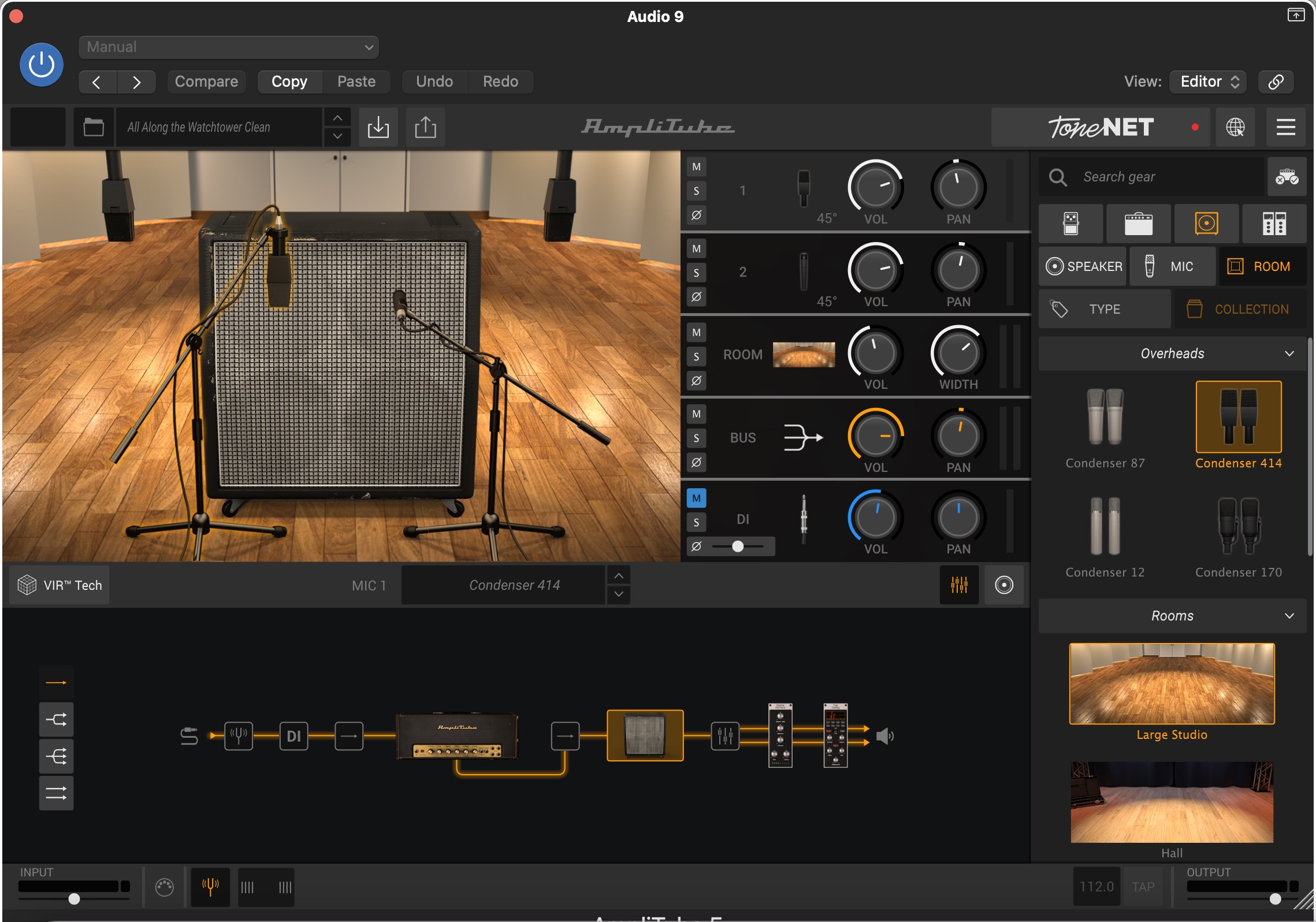This screenshot has width=1316, height=922.
Task: Select the stomp pedal gear category
Action: coord(1071,224)
